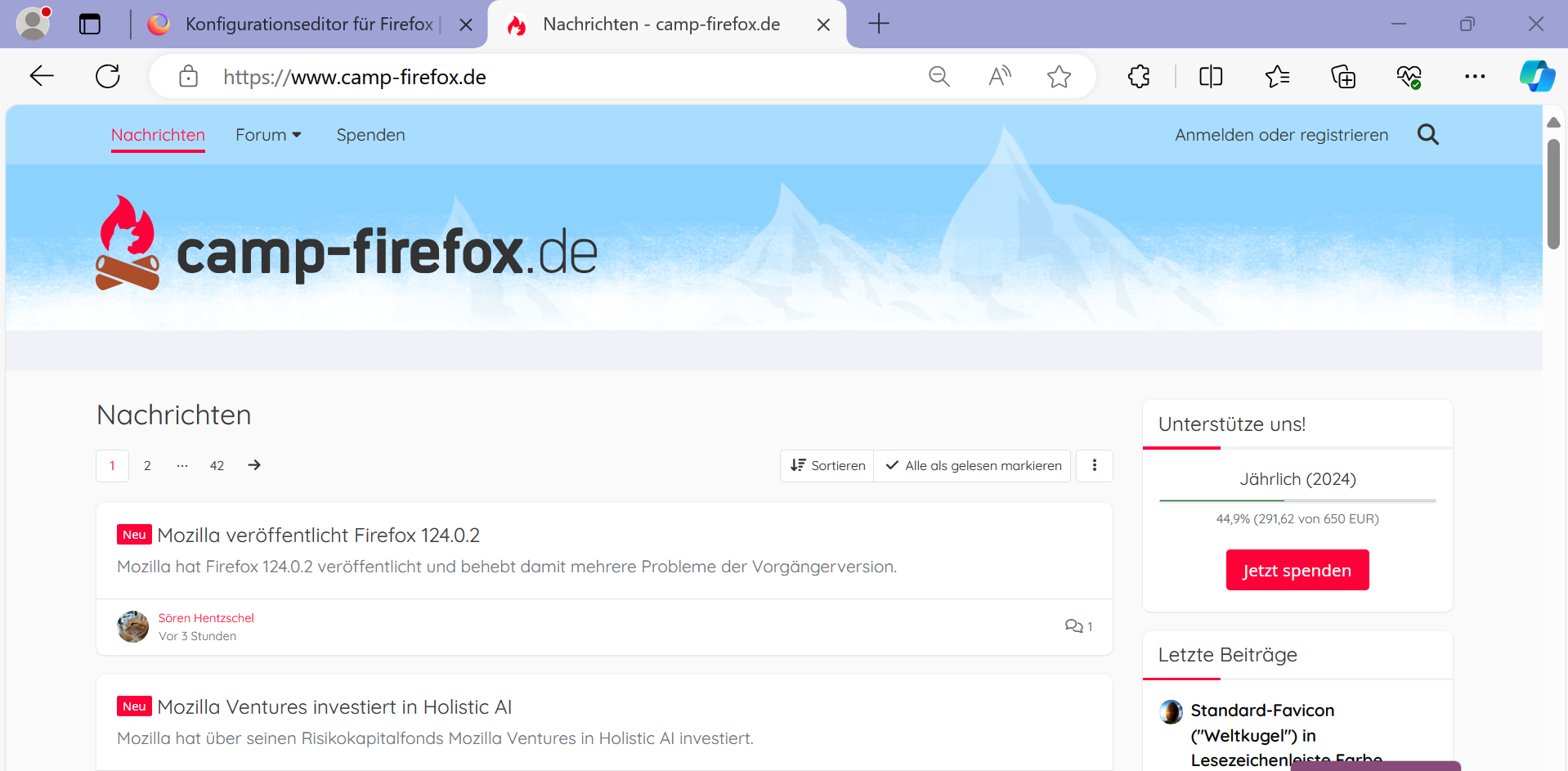Go to page 2 in pagination

click(x=147, y=465)
